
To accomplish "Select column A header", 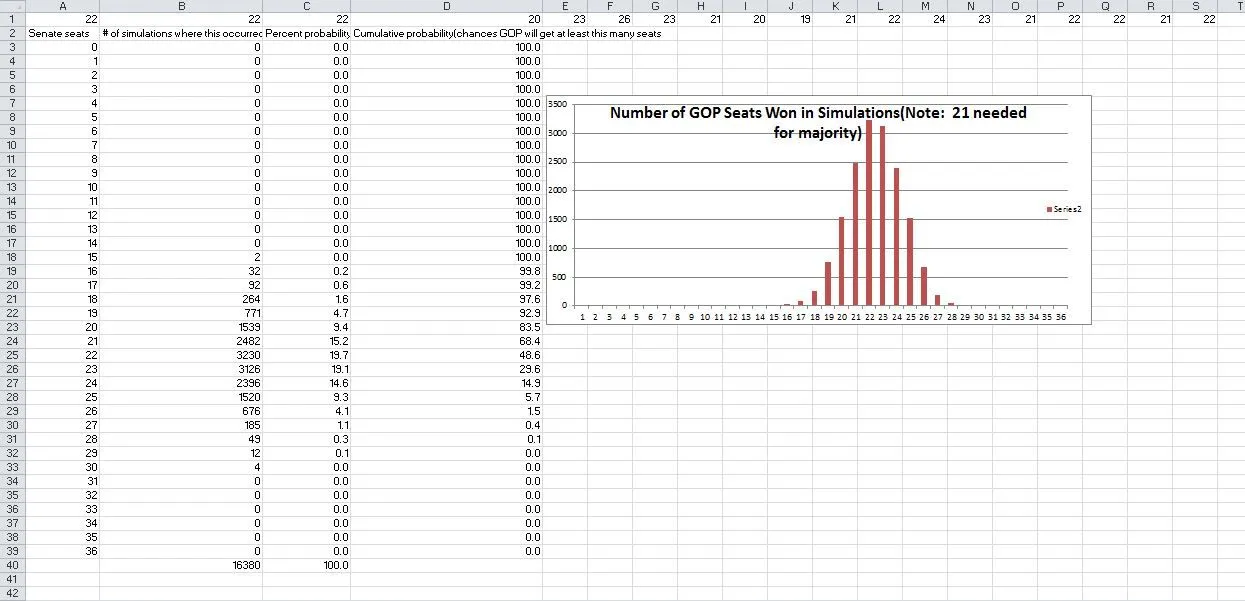I will [x=63, y=5].
